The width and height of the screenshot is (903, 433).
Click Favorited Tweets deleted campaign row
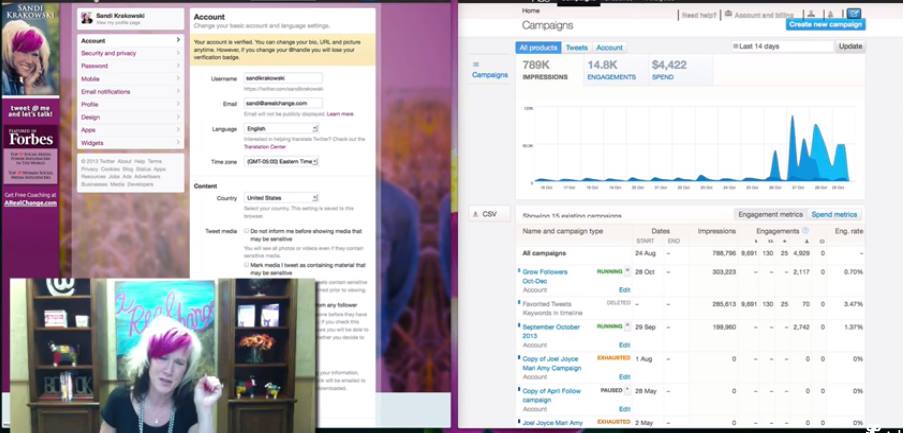tap(691, 307)
